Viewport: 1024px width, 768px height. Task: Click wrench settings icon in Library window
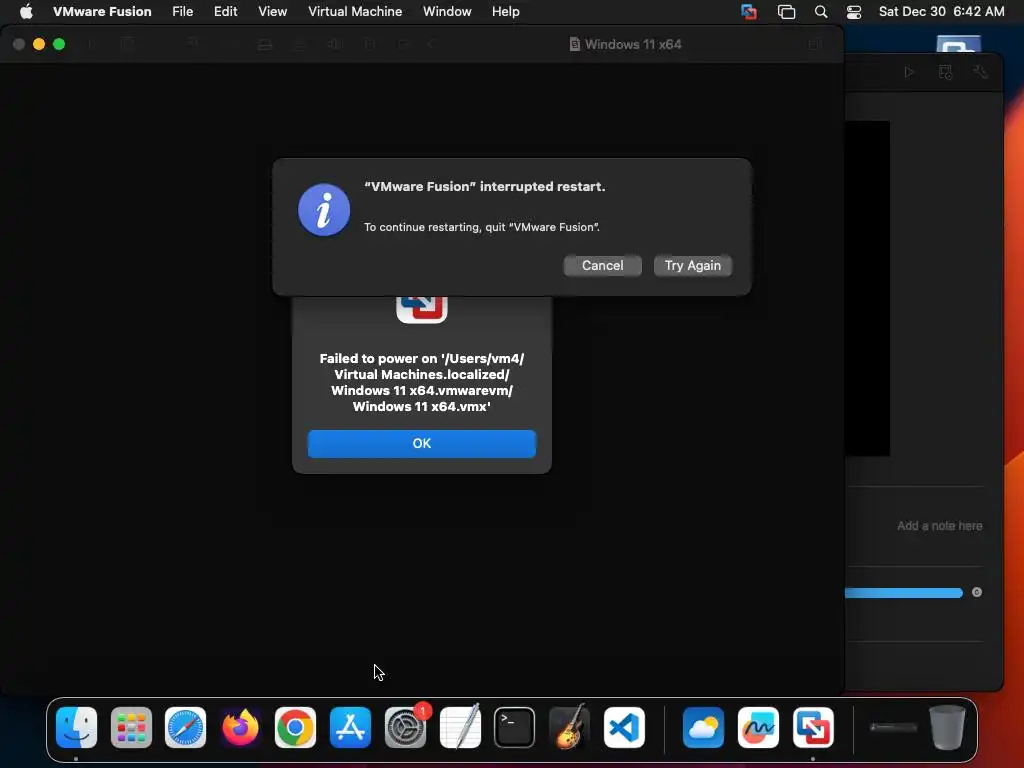(x=981, y=72)
